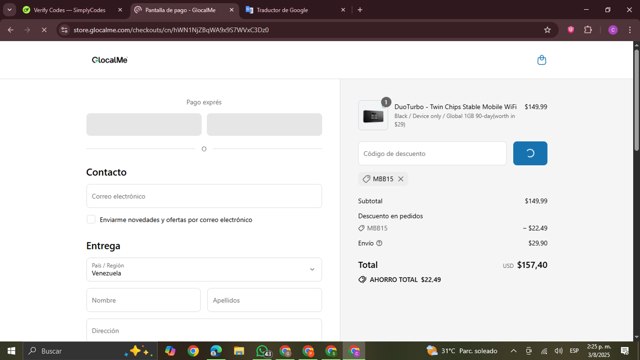Screen dimensions: 640x360
Task: Open Microsoft Edge from the taskbar
Action: 216,351
